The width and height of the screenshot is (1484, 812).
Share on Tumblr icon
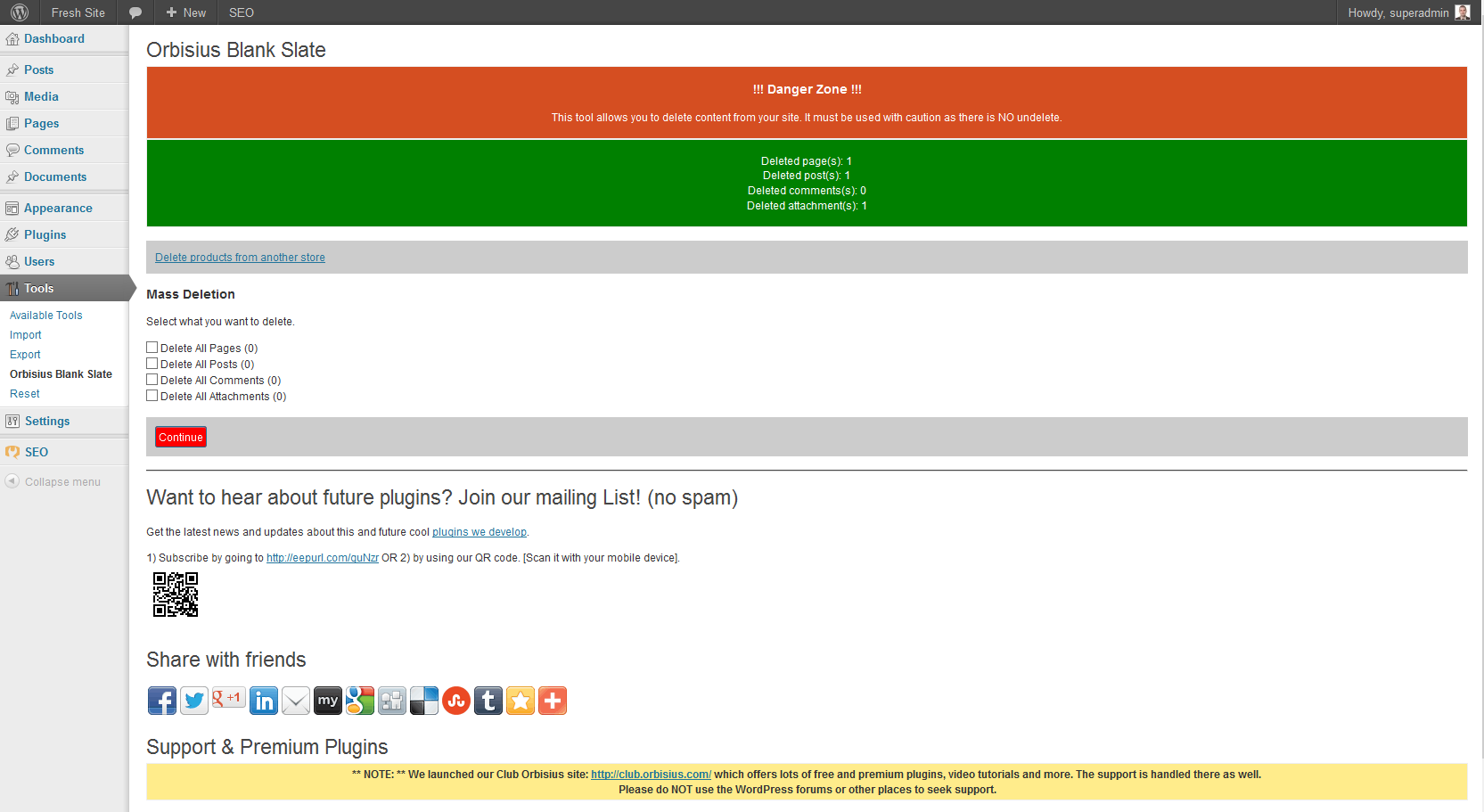[488, 701]
